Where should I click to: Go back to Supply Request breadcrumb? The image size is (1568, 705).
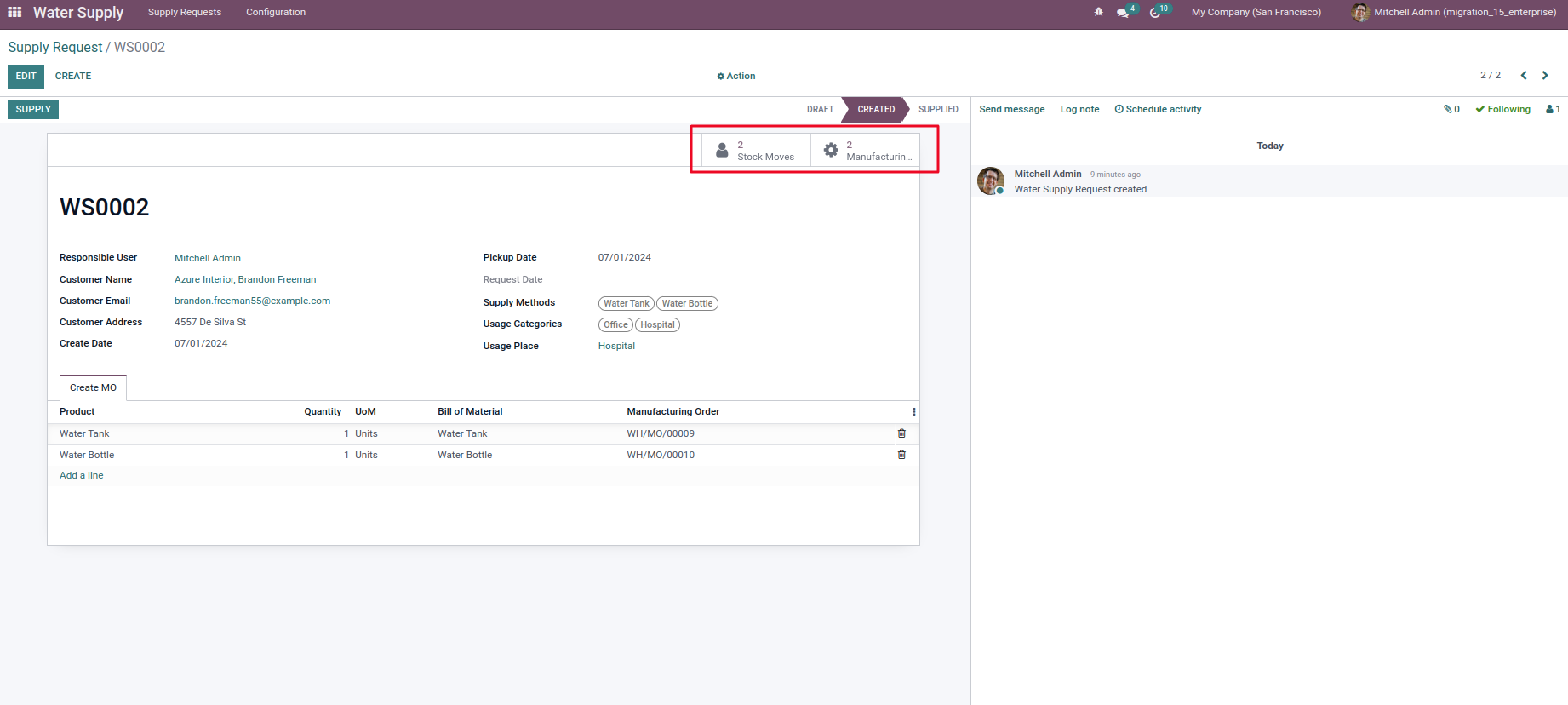[x=55, y=48]
